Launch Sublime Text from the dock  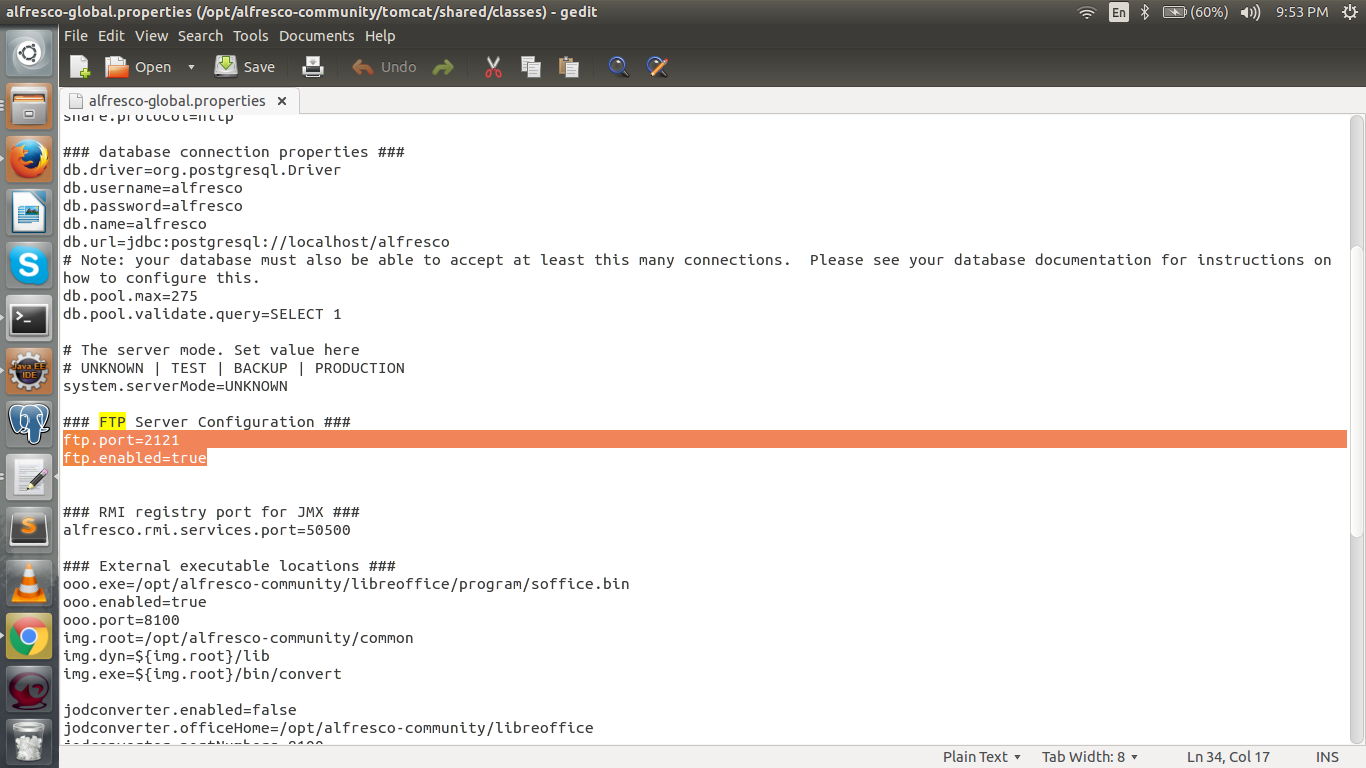[29, 529]
